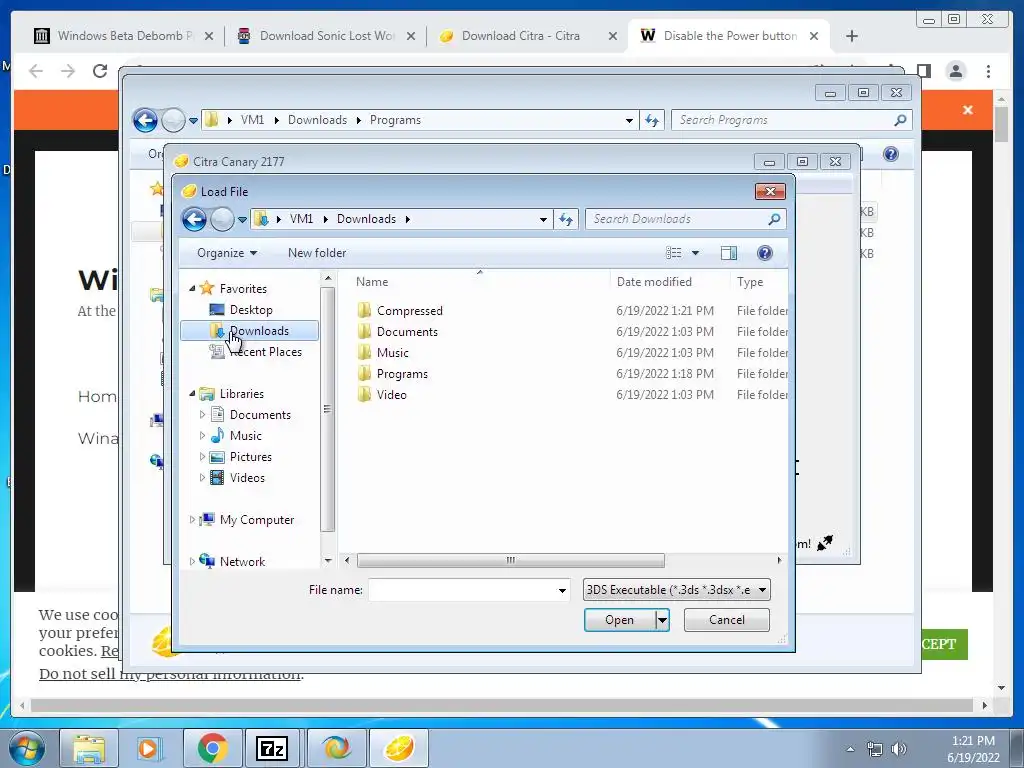Open File name history dropdown
Viewport: 1024px width, 768px height.
562,590
